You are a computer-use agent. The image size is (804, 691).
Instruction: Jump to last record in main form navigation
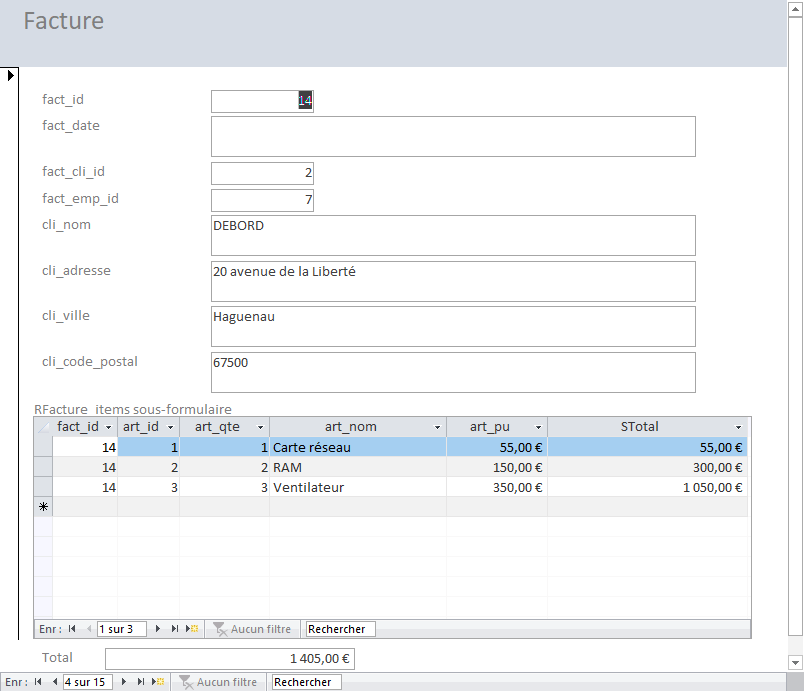coord(140,682)
